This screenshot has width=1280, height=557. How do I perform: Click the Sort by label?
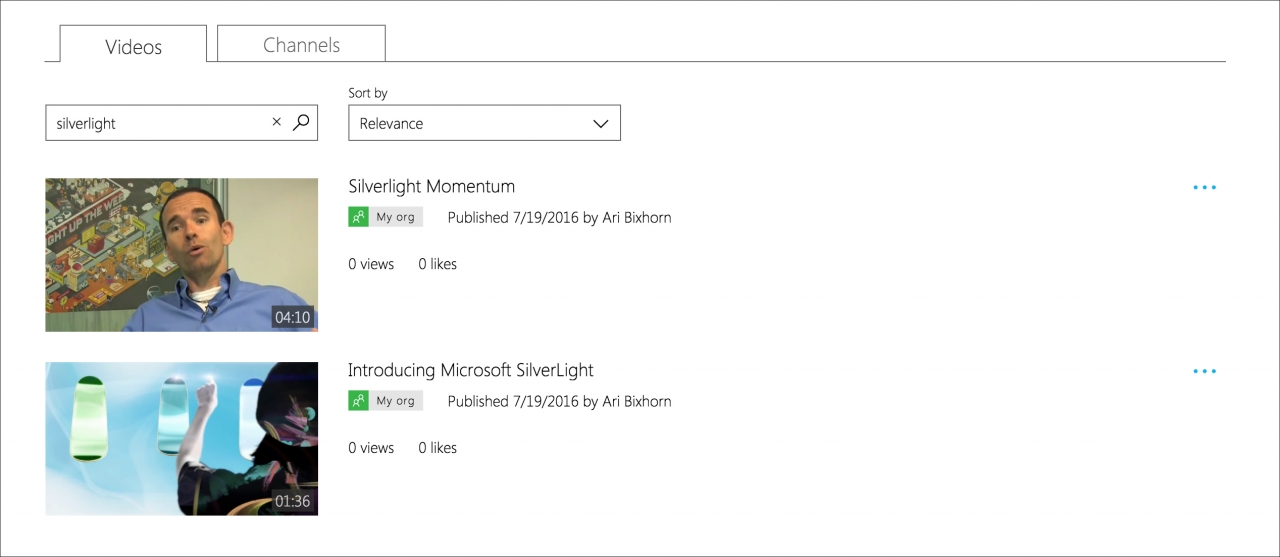click(367, 93)
